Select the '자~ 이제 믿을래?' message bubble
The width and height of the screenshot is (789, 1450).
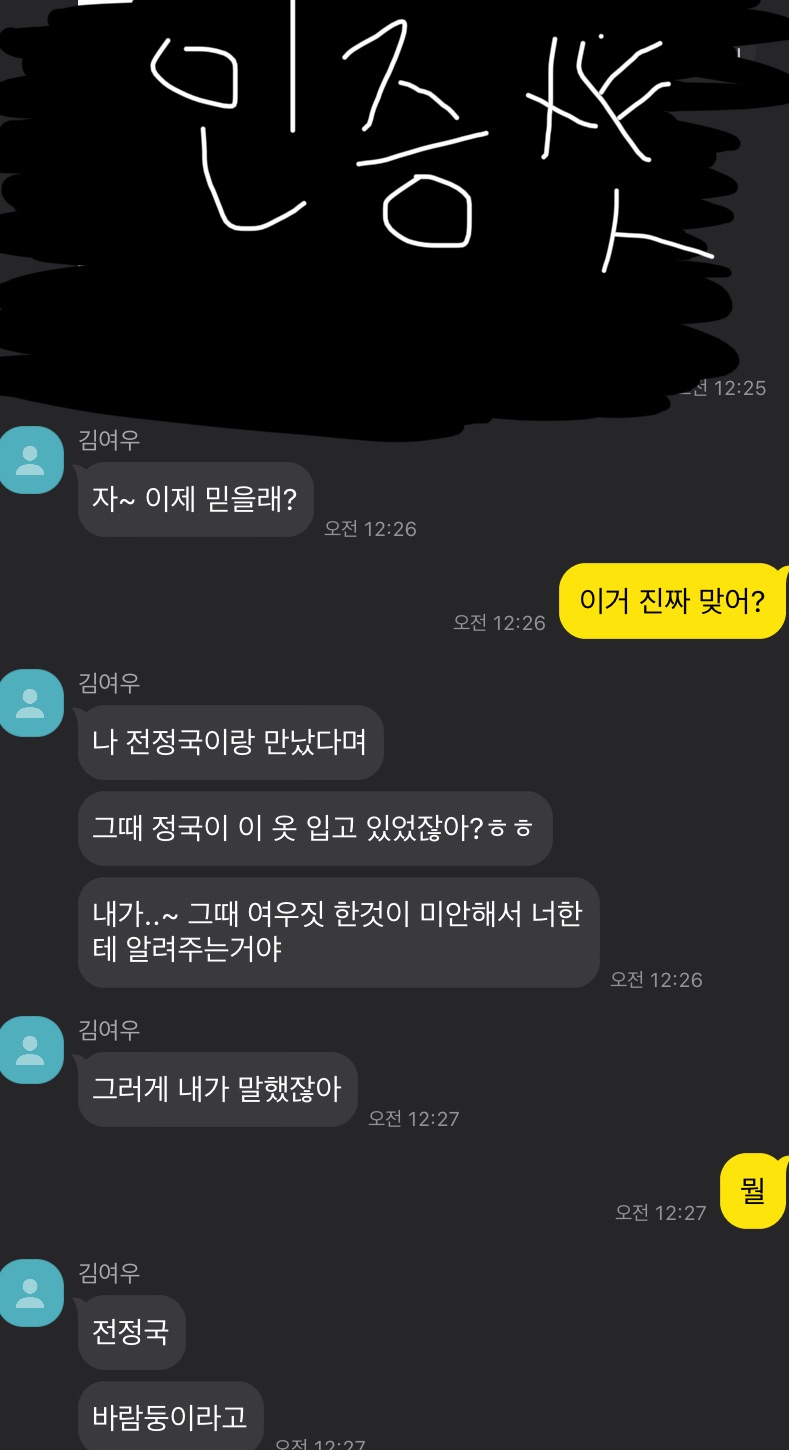(x=196, y=499)
